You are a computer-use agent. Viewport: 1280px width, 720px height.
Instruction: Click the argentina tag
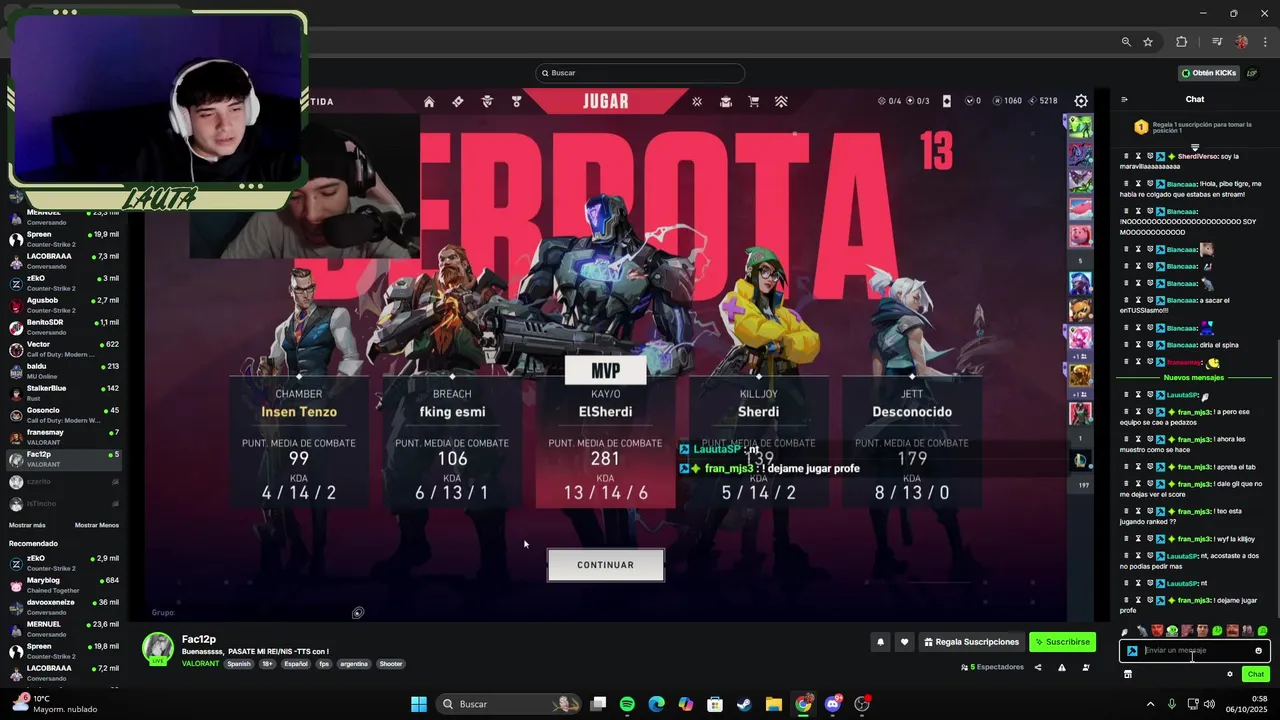coord(354,664)
